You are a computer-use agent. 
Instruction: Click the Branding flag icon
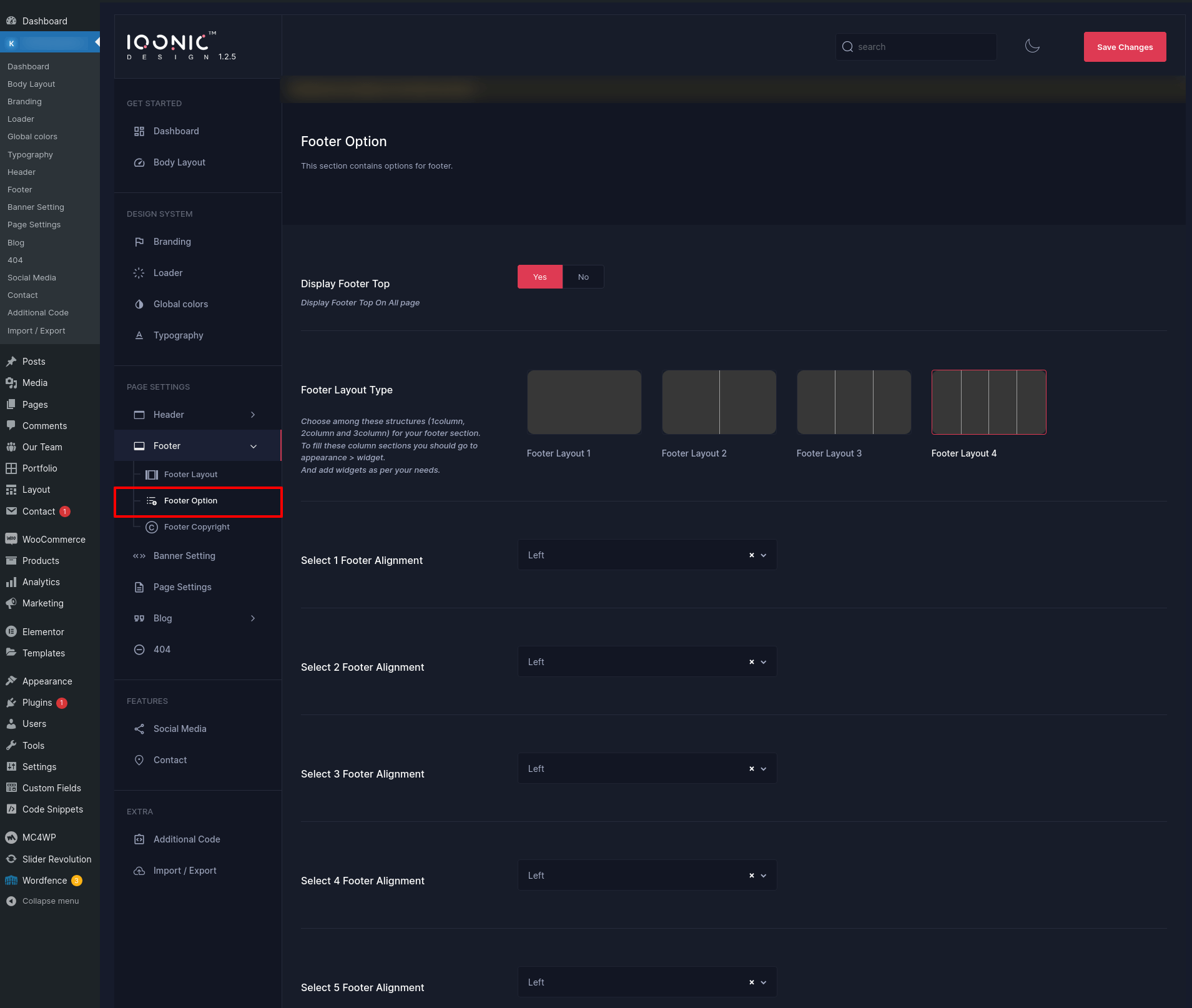pos(139,242)
